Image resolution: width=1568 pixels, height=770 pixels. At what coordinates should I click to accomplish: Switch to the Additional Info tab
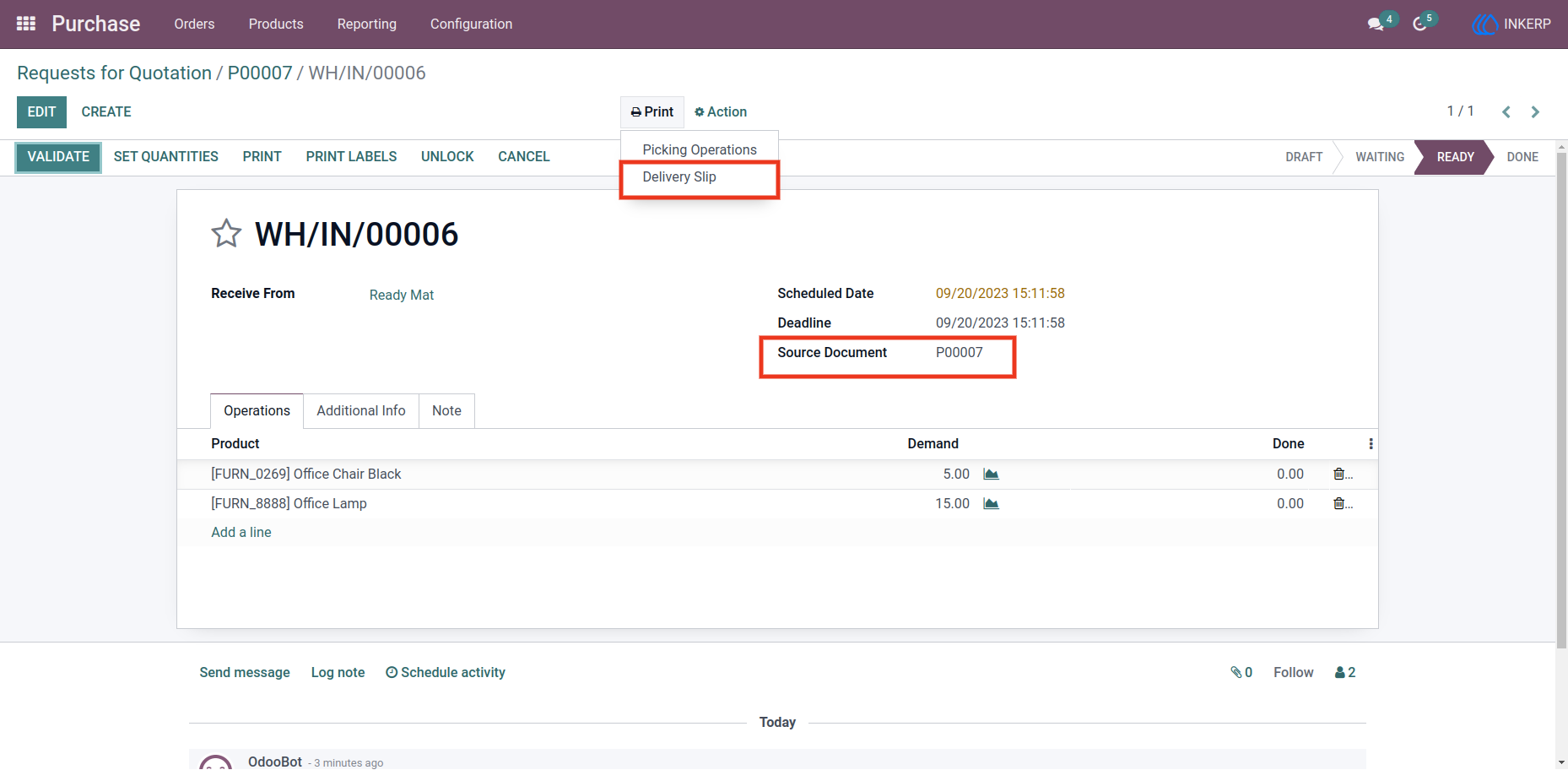tap(361, 411)
